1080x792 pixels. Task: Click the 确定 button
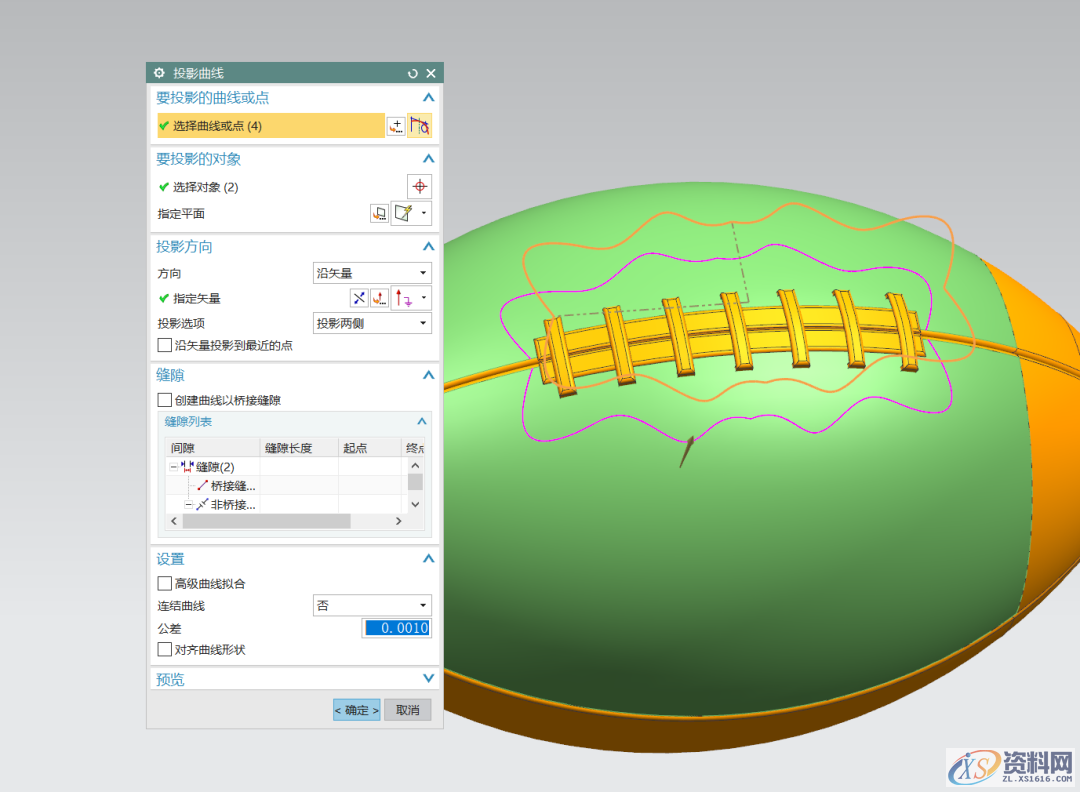357,710
